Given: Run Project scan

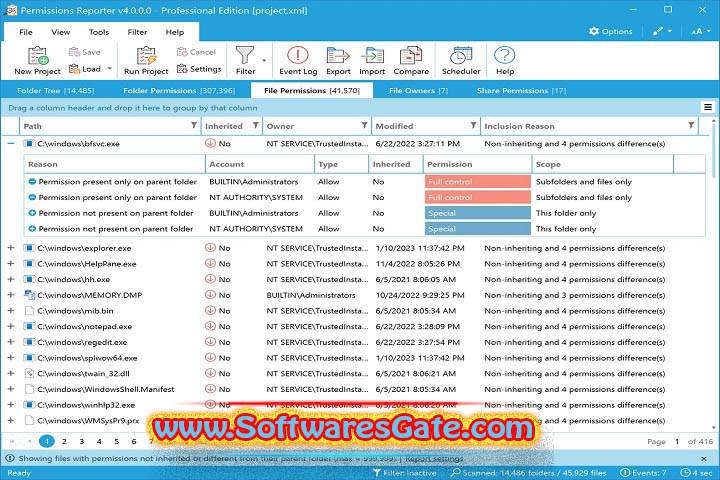Looking at the screenshot, I should 146,61.
